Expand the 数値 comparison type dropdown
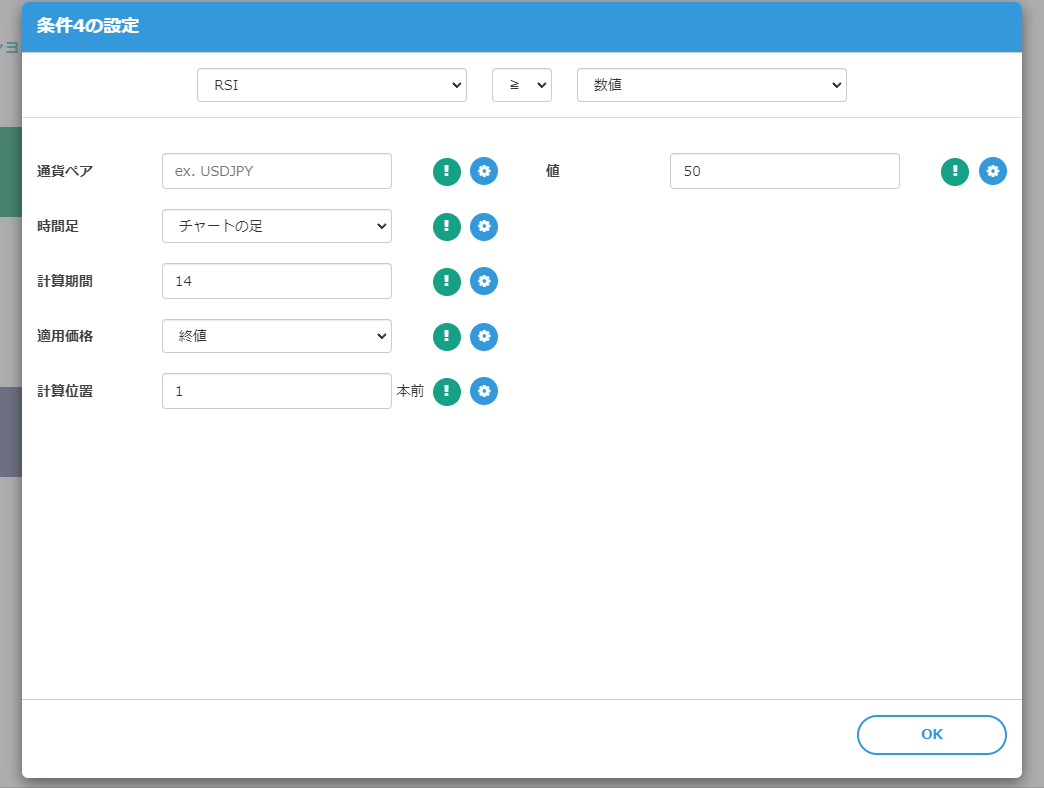Viewport: 1044px width, 788px height. (x=711, y=85)
